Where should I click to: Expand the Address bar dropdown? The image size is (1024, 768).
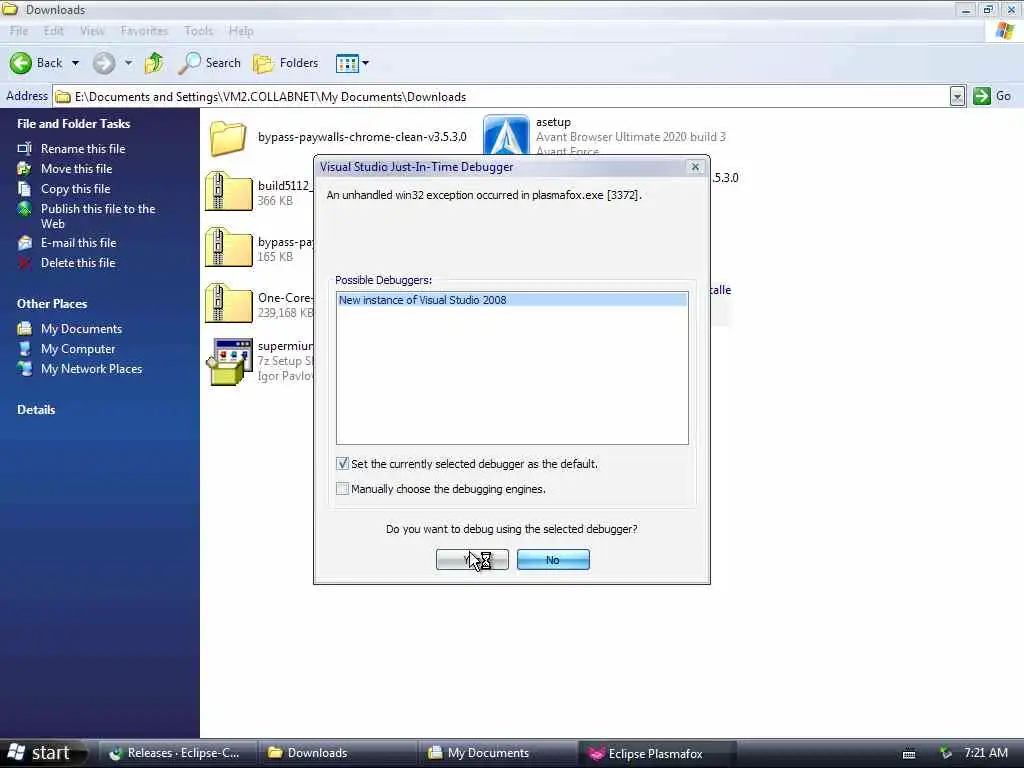(957, 97)
